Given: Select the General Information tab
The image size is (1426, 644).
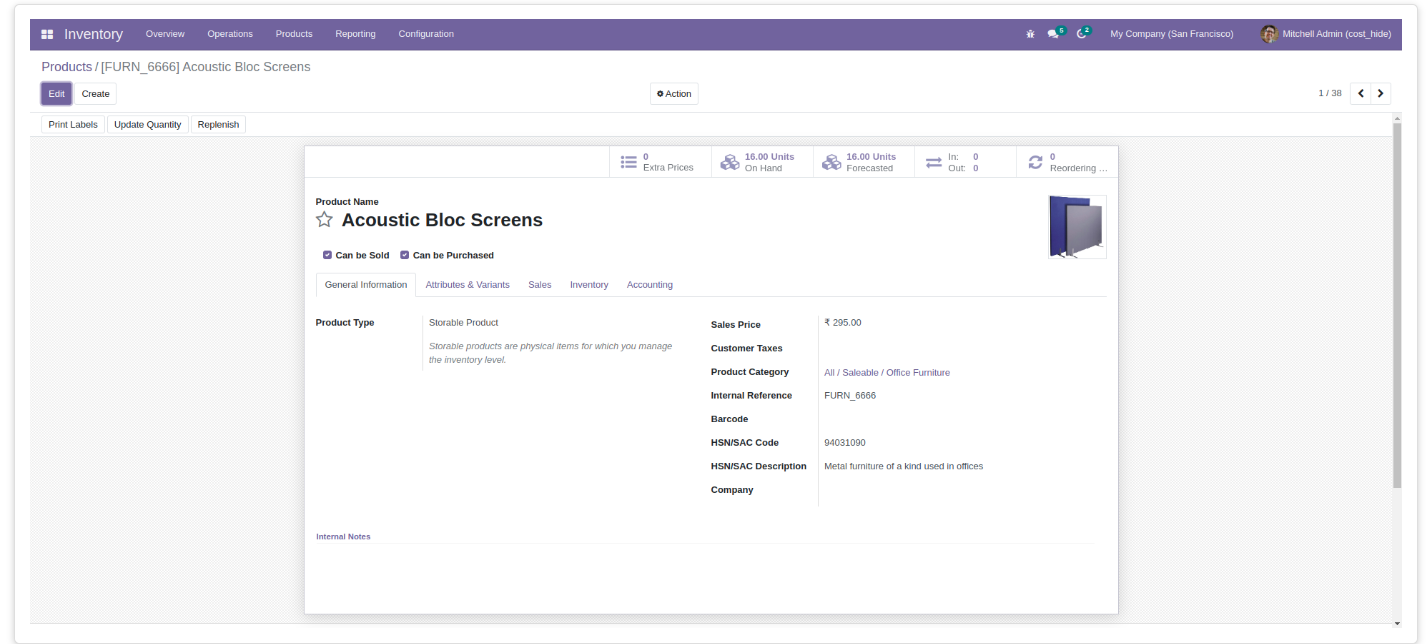Looking at the screenshot, I should 366,285.
